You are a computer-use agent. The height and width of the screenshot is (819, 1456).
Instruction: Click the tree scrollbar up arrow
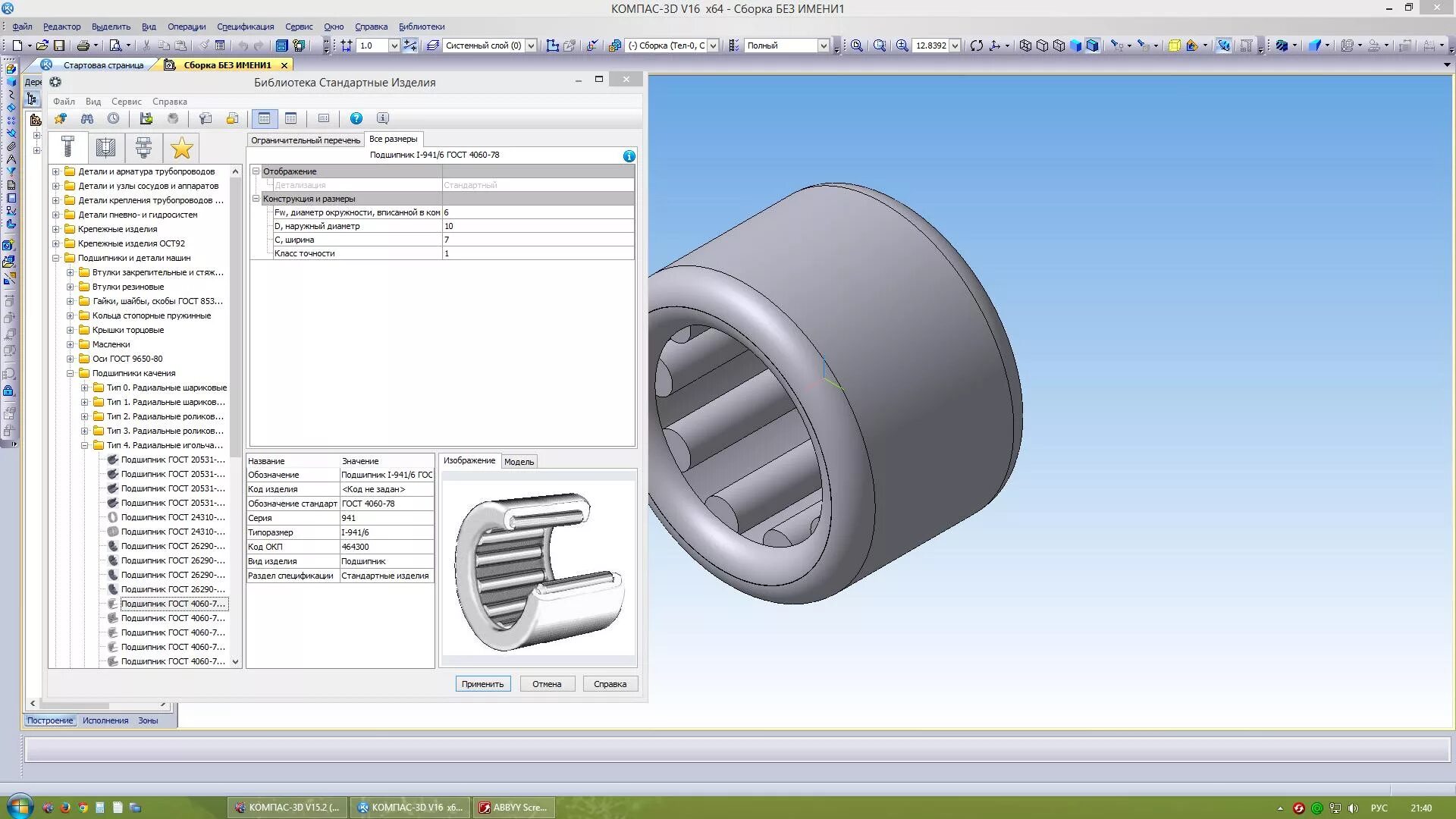pyautogui.click(x=235, y=171)
